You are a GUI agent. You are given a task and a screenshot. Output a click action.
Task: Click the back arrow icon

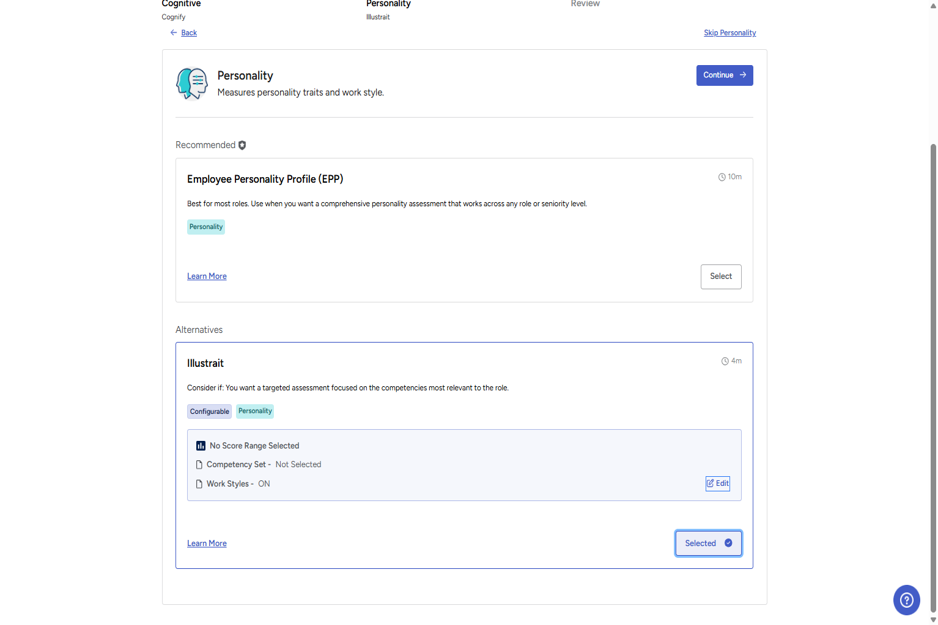(x=173, y=33)
